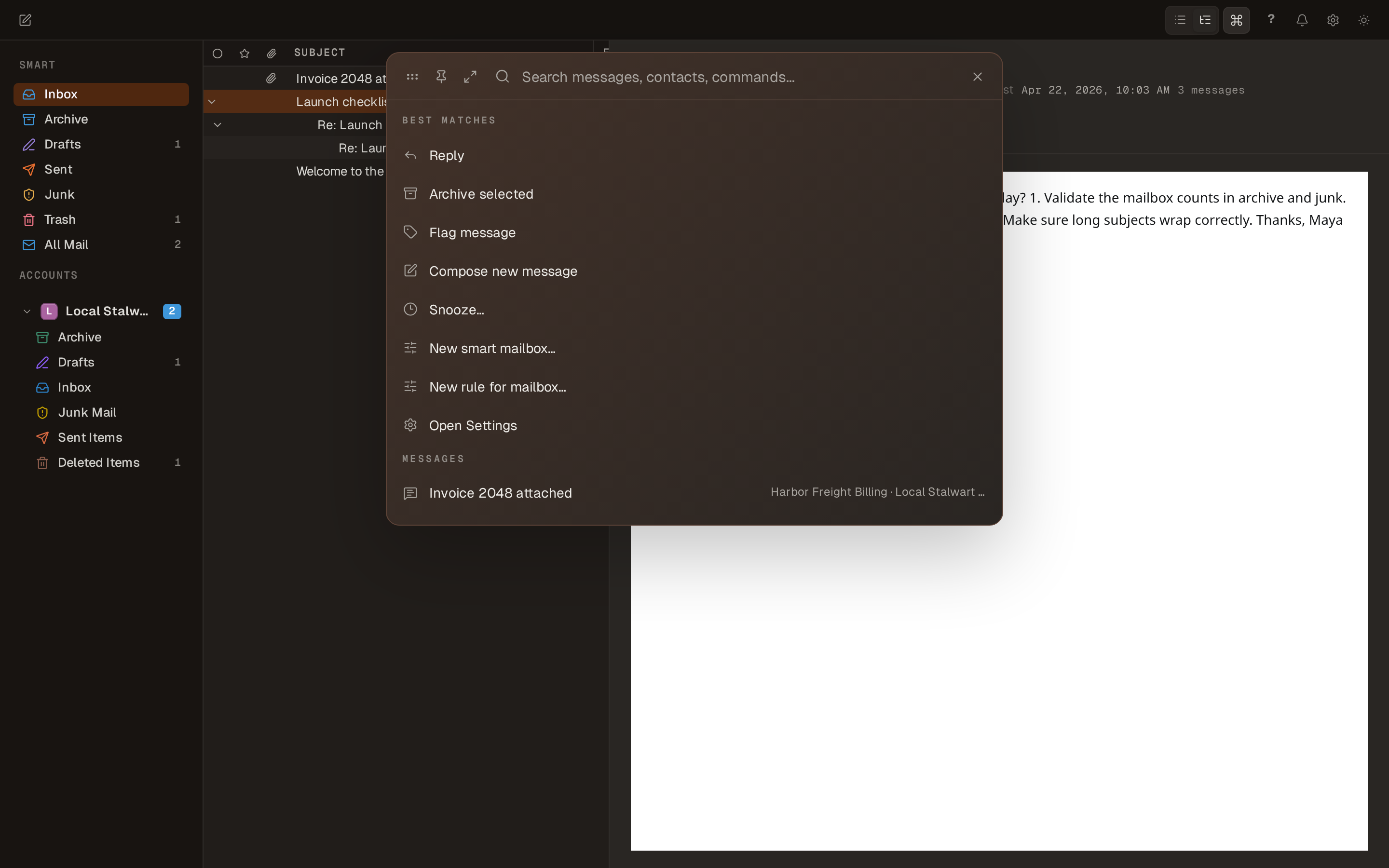
Task: Pin the command palette
Action: pyautogui.click(x=441, y=76)
